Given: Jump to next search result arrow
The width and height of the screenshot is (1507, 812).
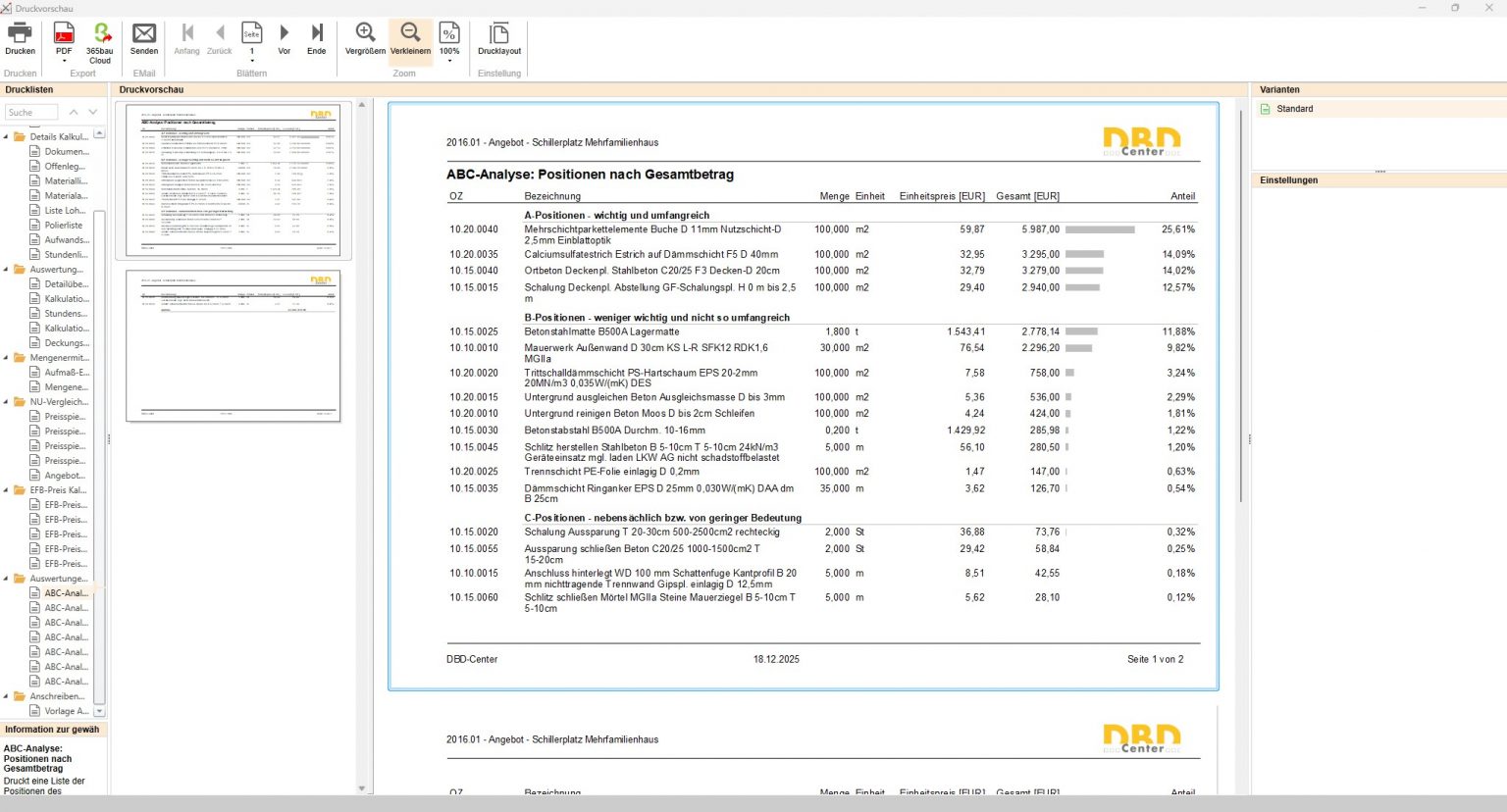Looking at the screenshot, I should [x=93, y=113].
